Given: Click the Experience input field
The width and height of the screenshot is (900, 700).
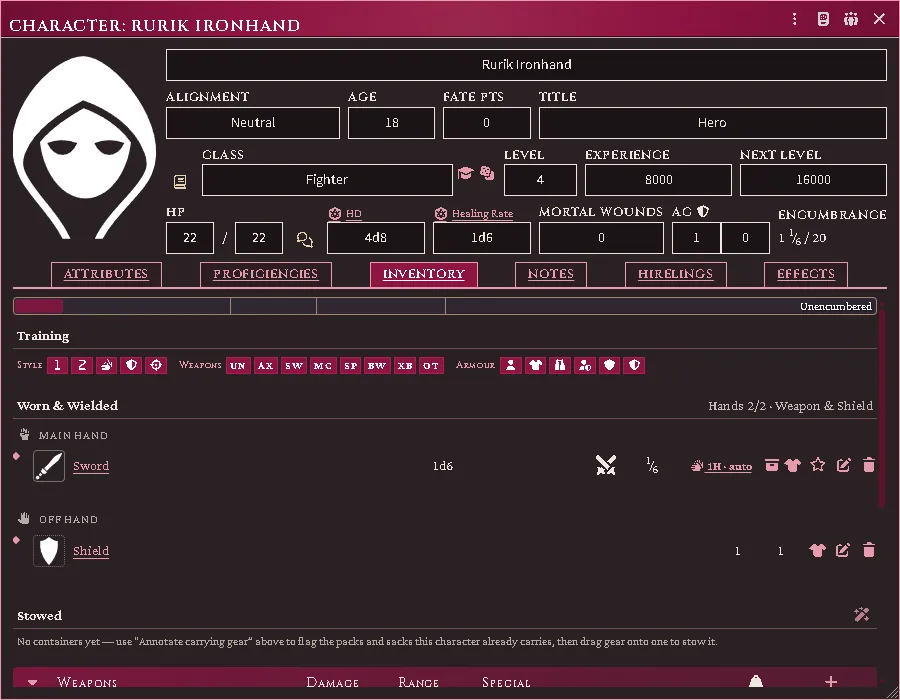Looking at the screenshot, I should click(658, 180).
